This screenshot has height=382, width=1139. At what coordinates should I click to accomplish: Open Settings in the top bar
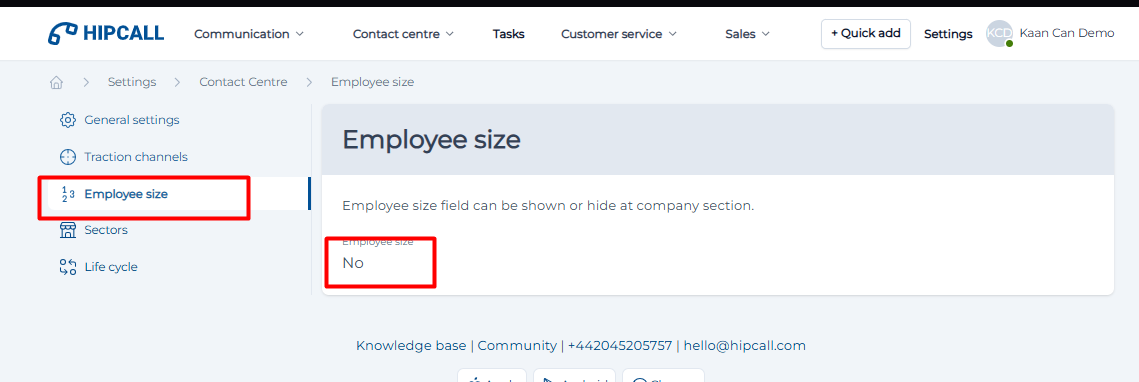pyautogui.click(x=948, y=33)
